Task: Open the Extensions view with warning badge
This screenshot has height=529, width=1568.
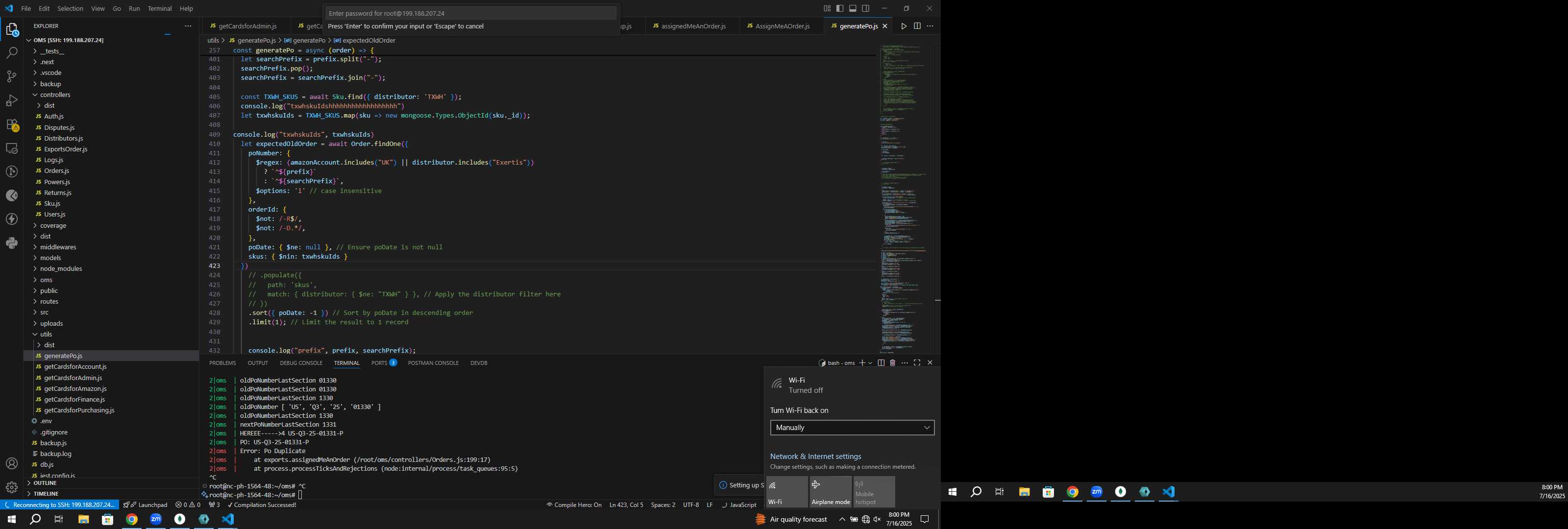Action: point(12,125)
